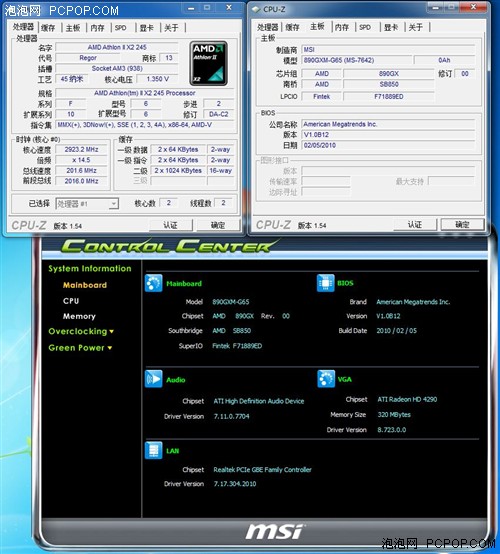This screenshot has width=500, height=554.
Task: Click 8.723.0.0 VGA driver version text
Action: 392,430
